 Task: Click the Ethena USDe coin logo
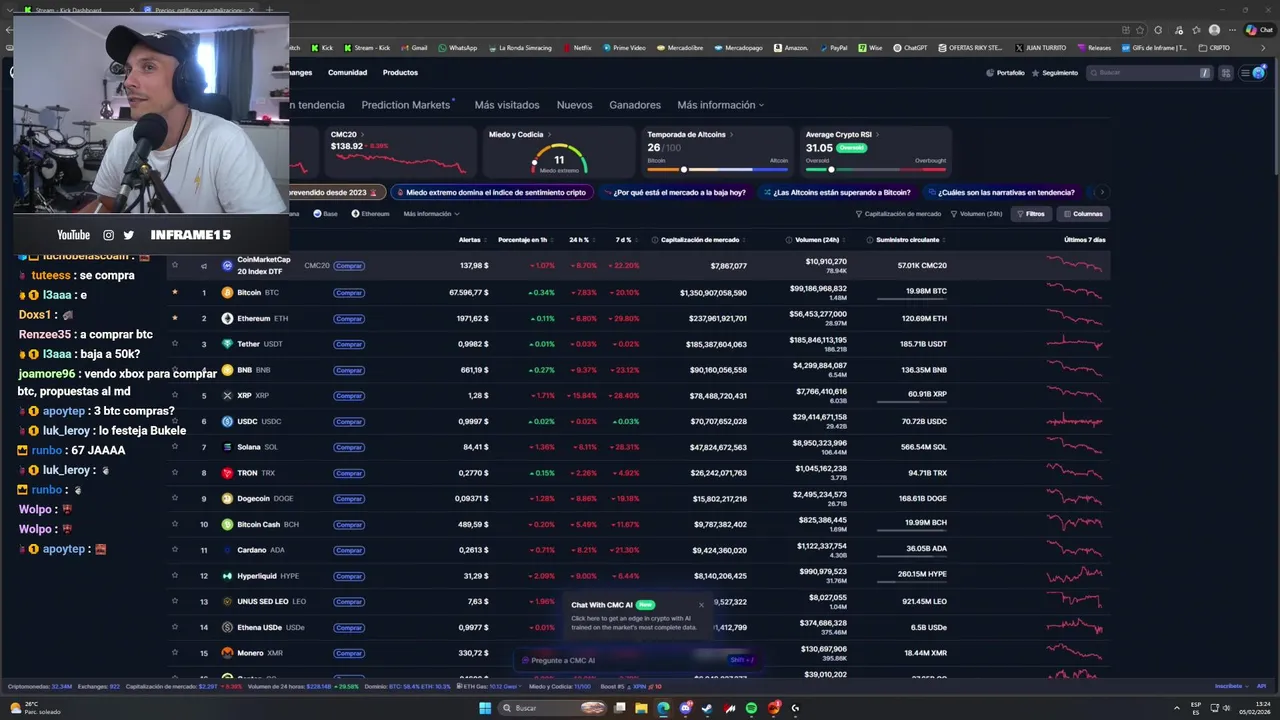point(227,627)
